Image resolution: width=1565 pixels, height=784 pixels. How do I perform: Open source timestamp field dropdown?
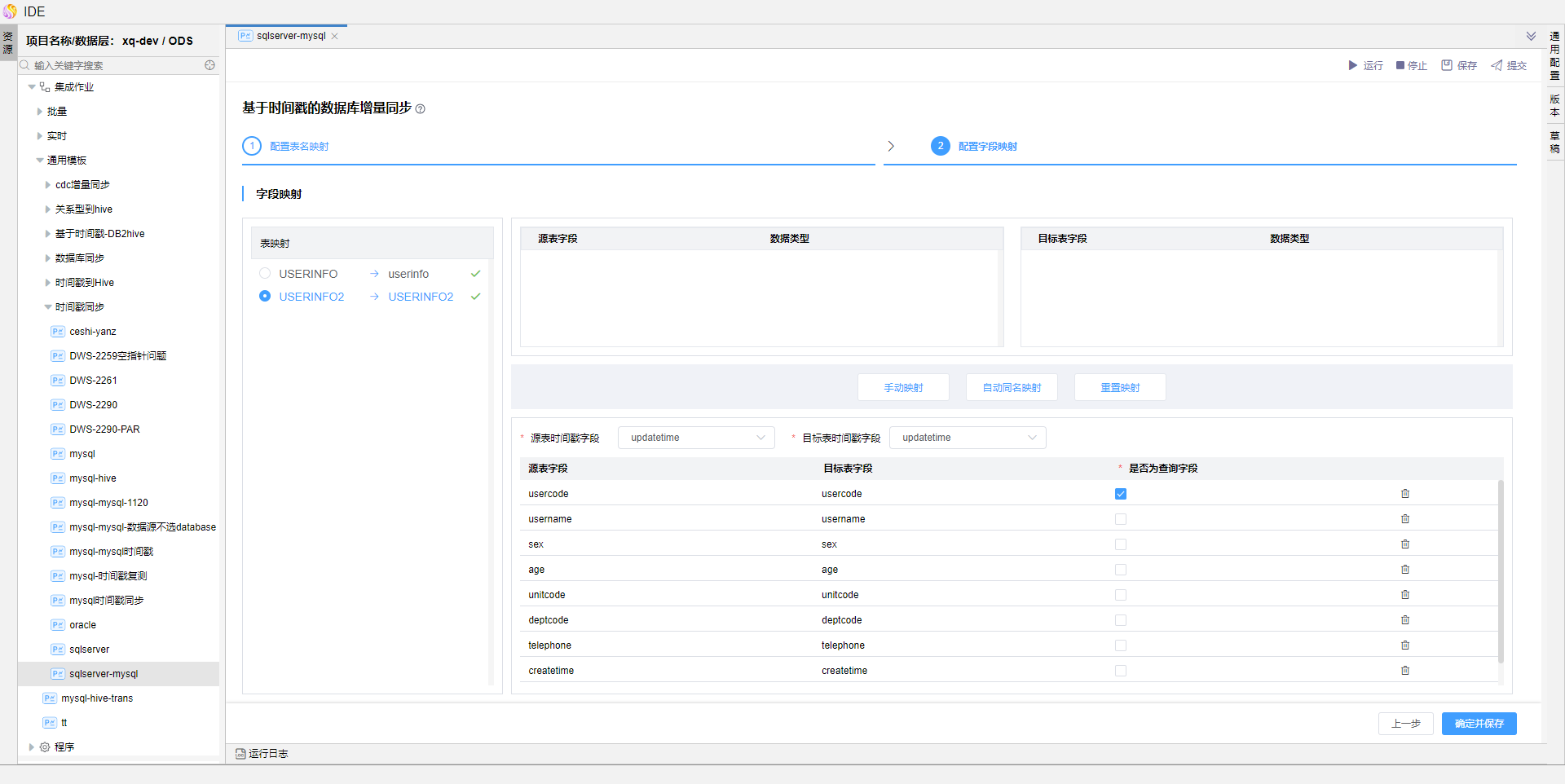pyautogui.click(x=696, y=438)
